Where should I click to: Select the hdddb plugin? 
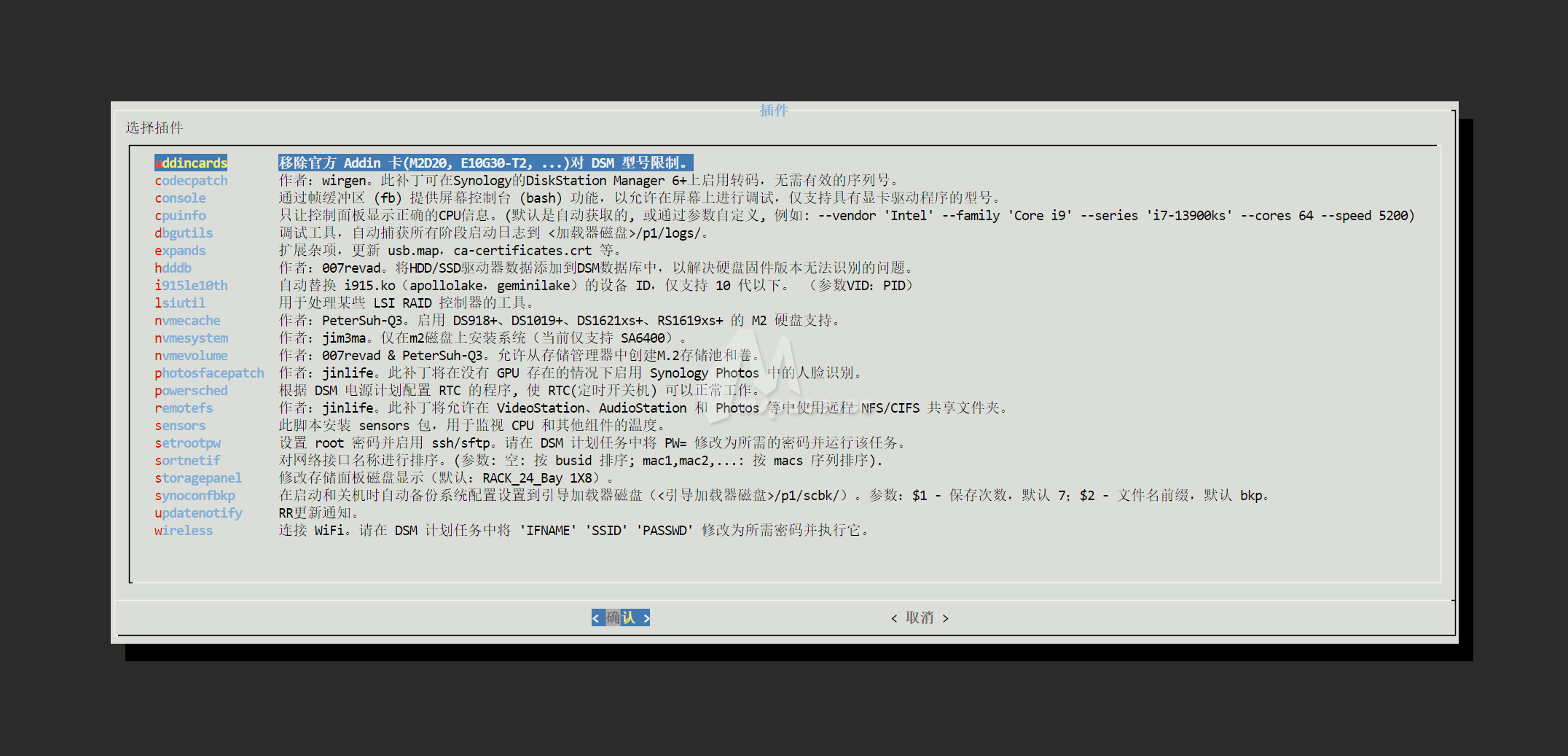point(173,268)
